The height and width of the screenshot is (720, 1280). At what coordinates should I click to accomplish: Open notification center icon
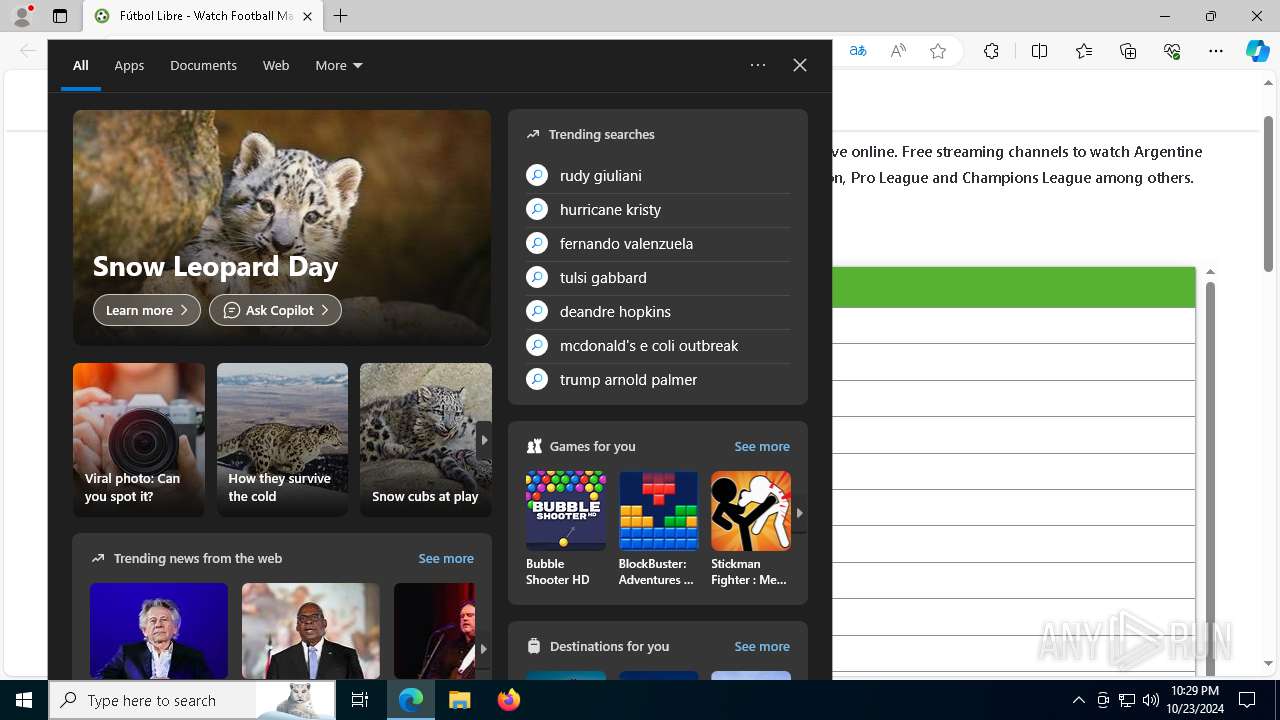pos(1247,700)
